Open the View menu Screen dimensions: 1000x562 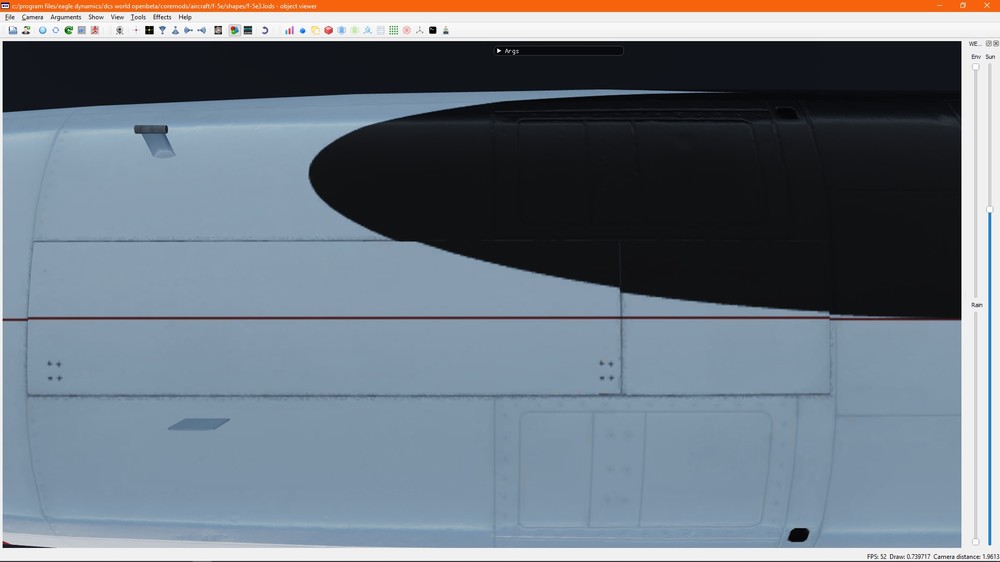(x=117, y=17)
